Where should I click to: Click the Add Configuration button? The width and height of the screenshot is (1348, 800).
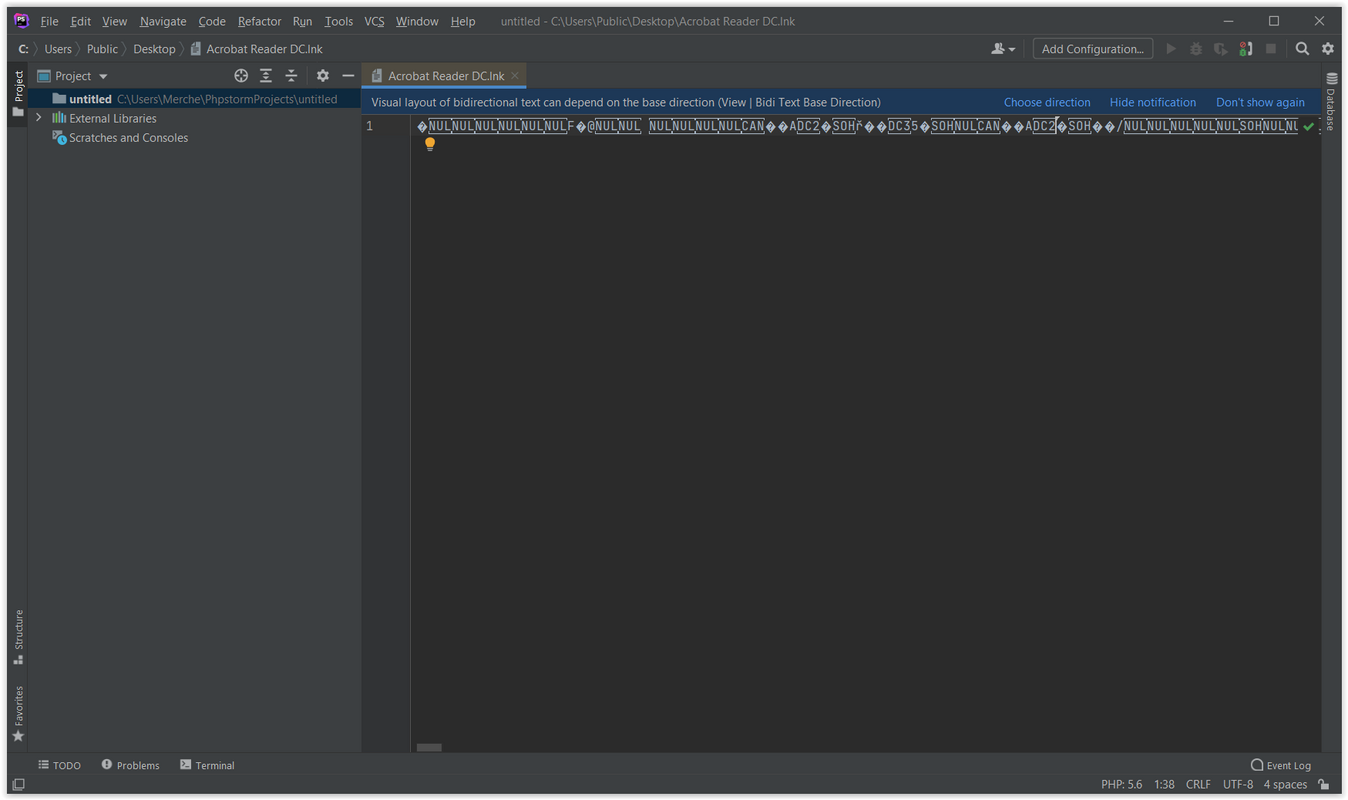tap(1092, 49)
